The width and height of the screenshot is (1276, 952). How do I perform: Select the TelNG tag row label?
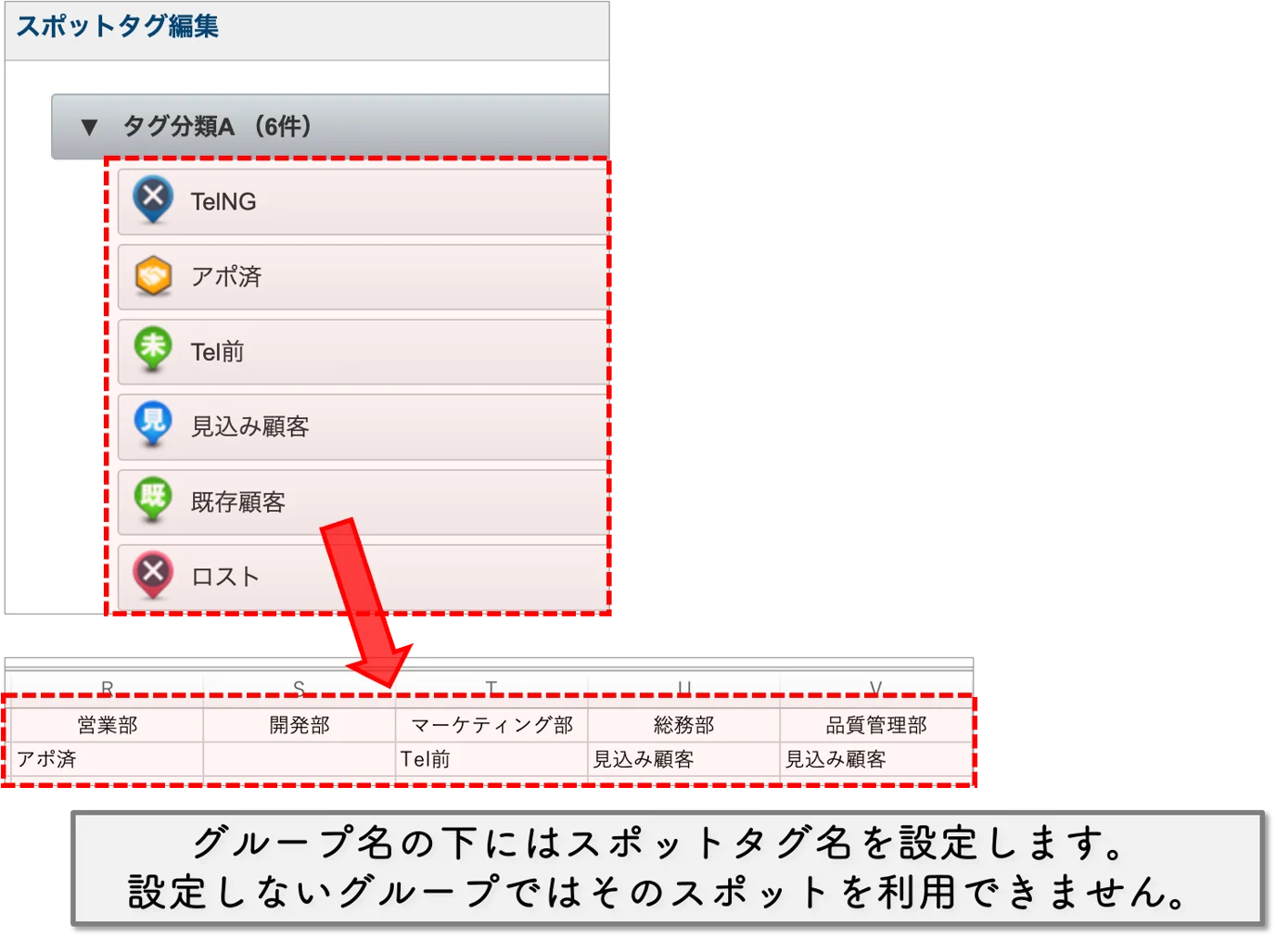click(223, 201)
